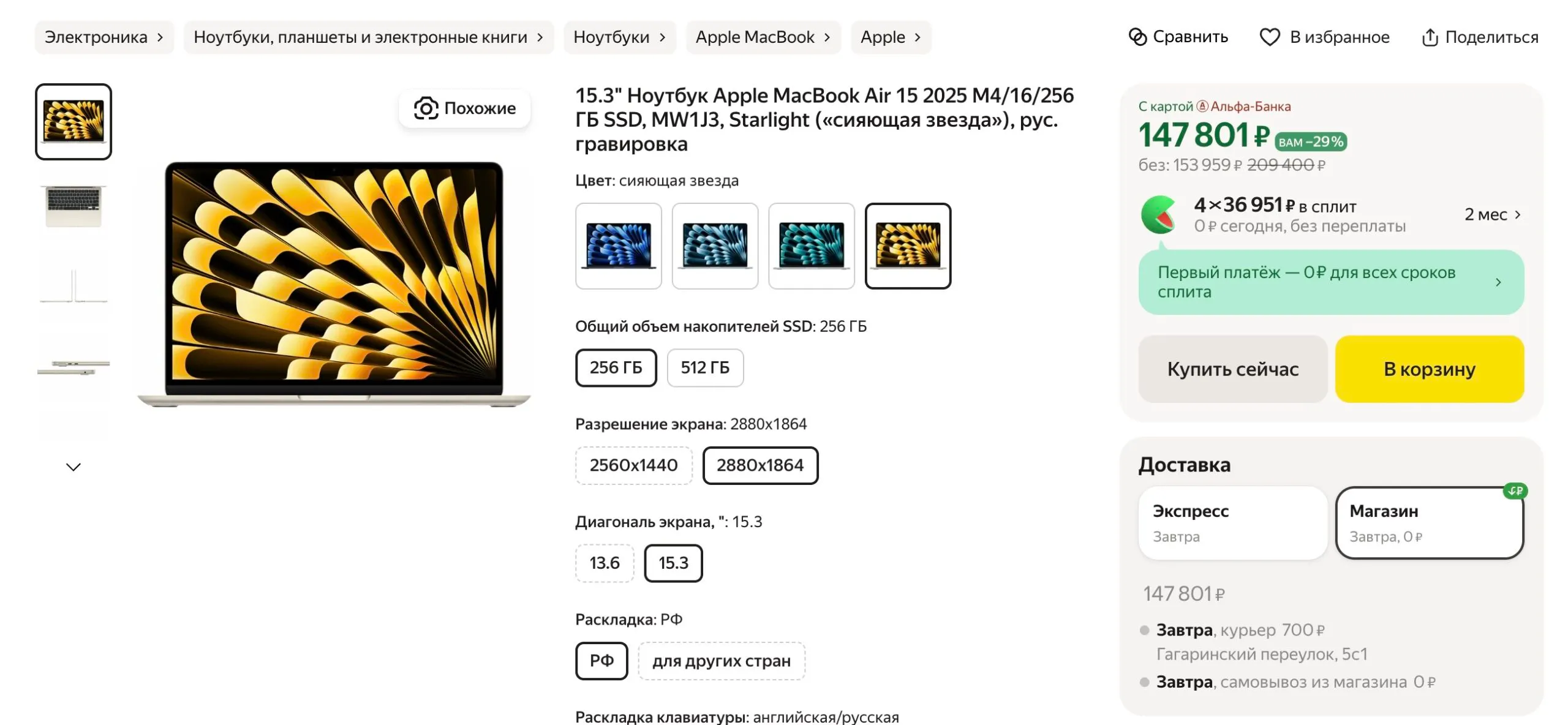Viewport: 1568px width, 725px height.
Task: Pick the dark blue MacBook color swatch
Action: (619, 246)
